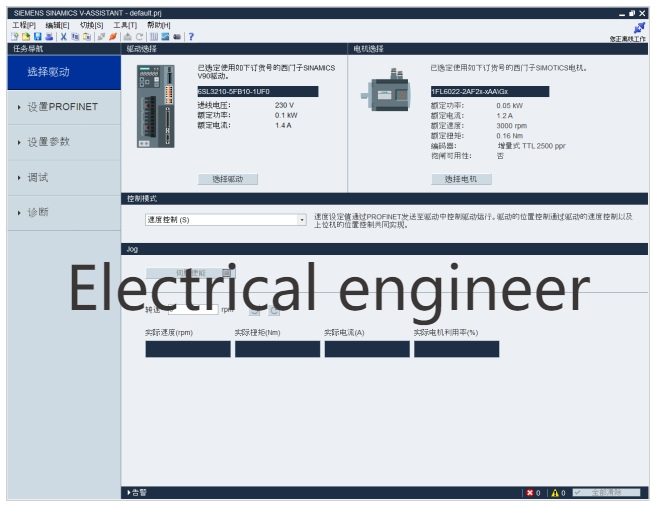Click the grayed go-online connection icon

[x=101, y=37]
